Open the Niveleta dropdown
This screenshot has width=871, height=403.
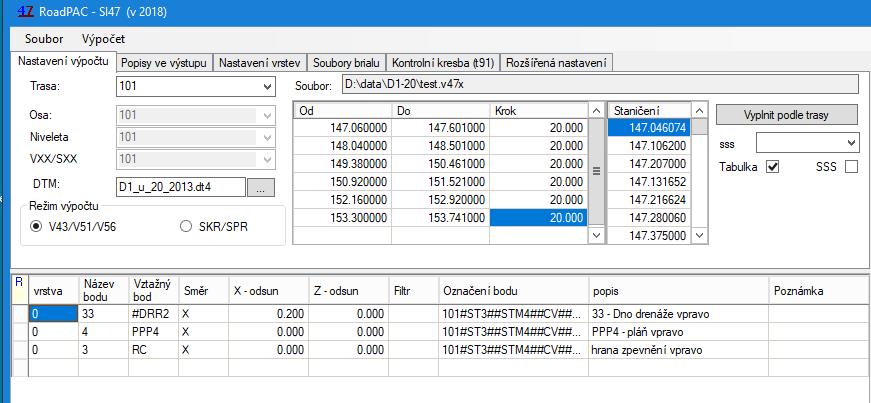[267, 137]
